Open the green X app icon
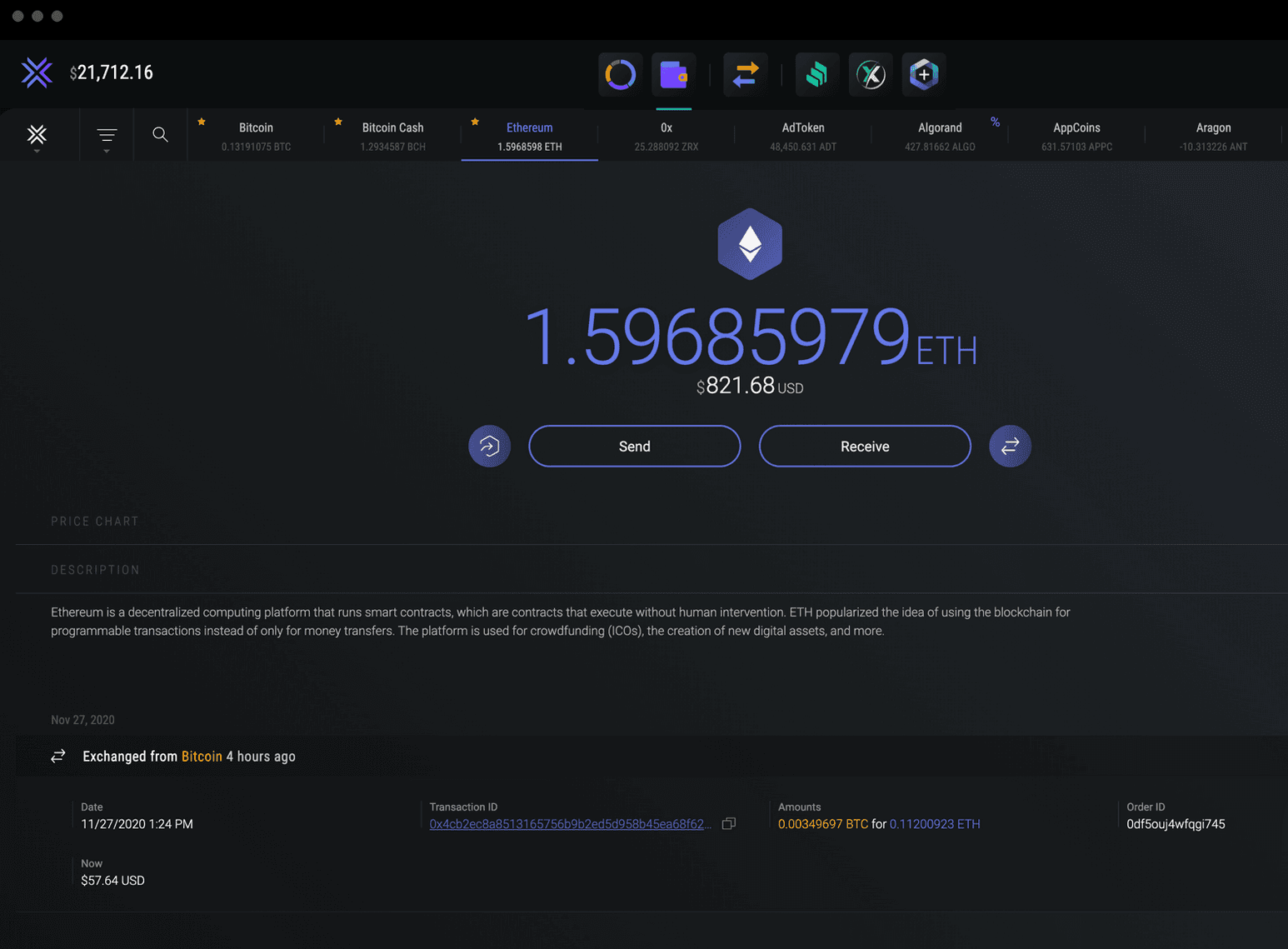The width and height of the screenshot is (1288, 949). (871, 75)
